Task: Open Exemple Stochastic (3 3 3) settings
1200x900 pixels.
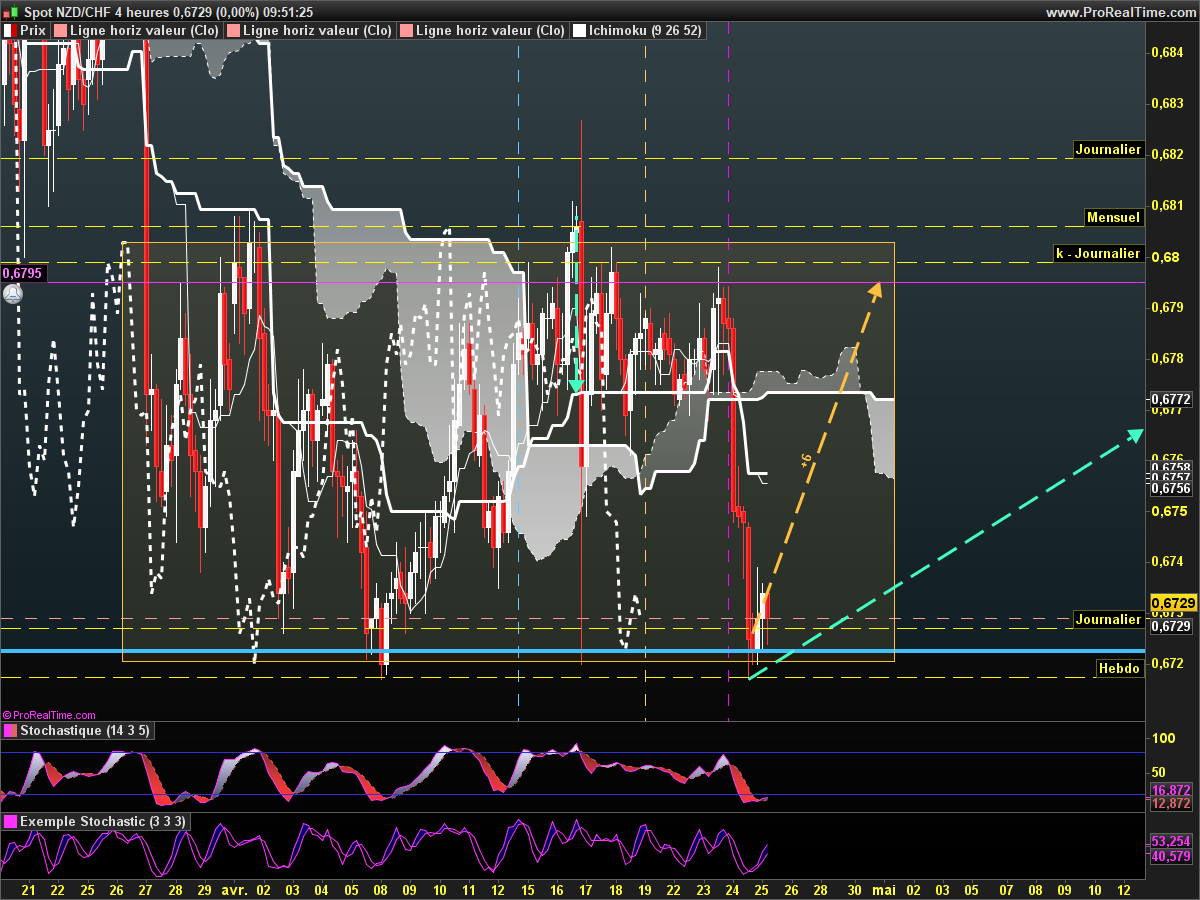Action: point(103,821)
